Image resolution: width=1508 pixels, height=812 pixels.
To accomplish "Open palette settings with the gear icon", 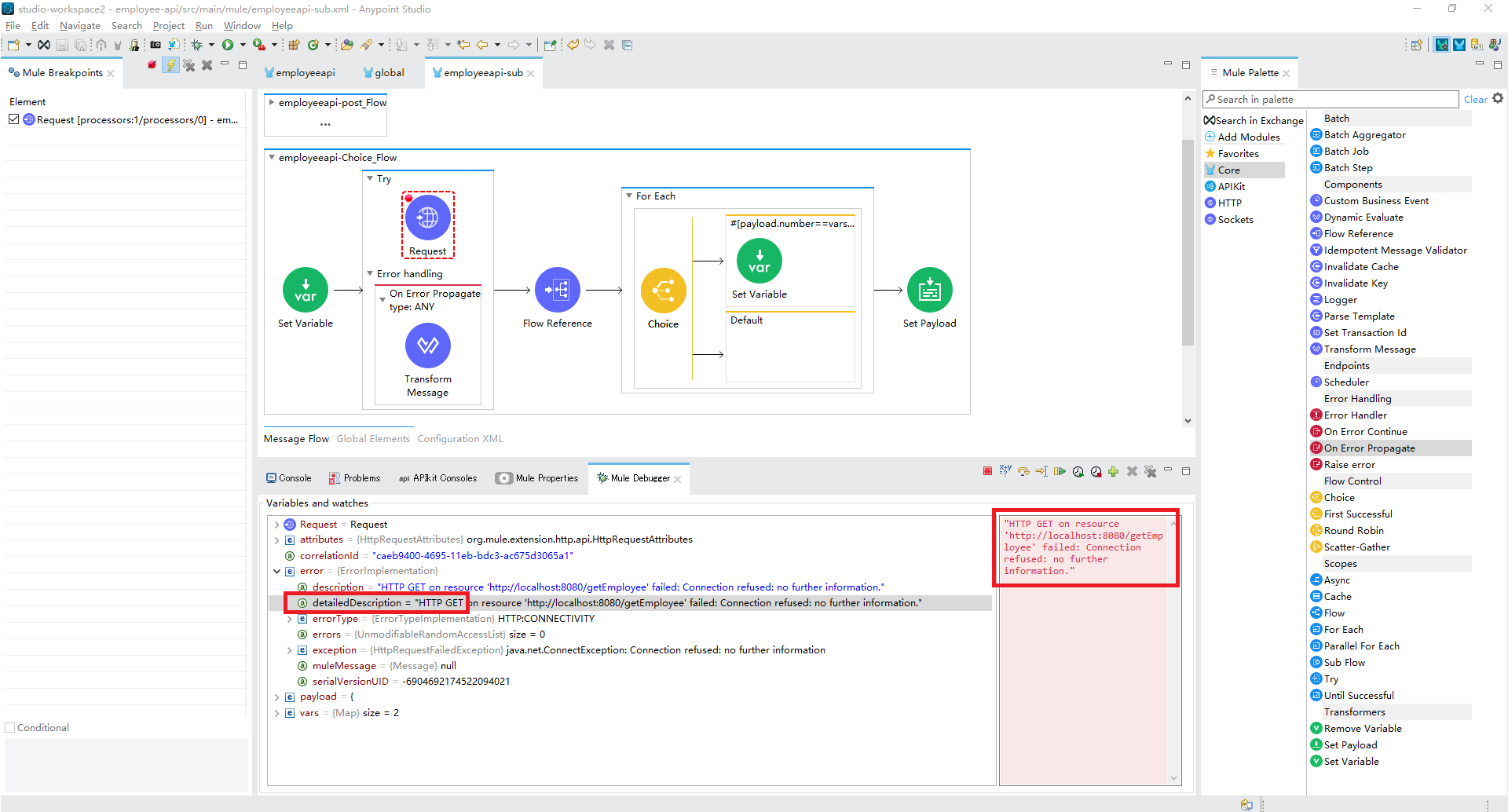I will point(1498,99).
